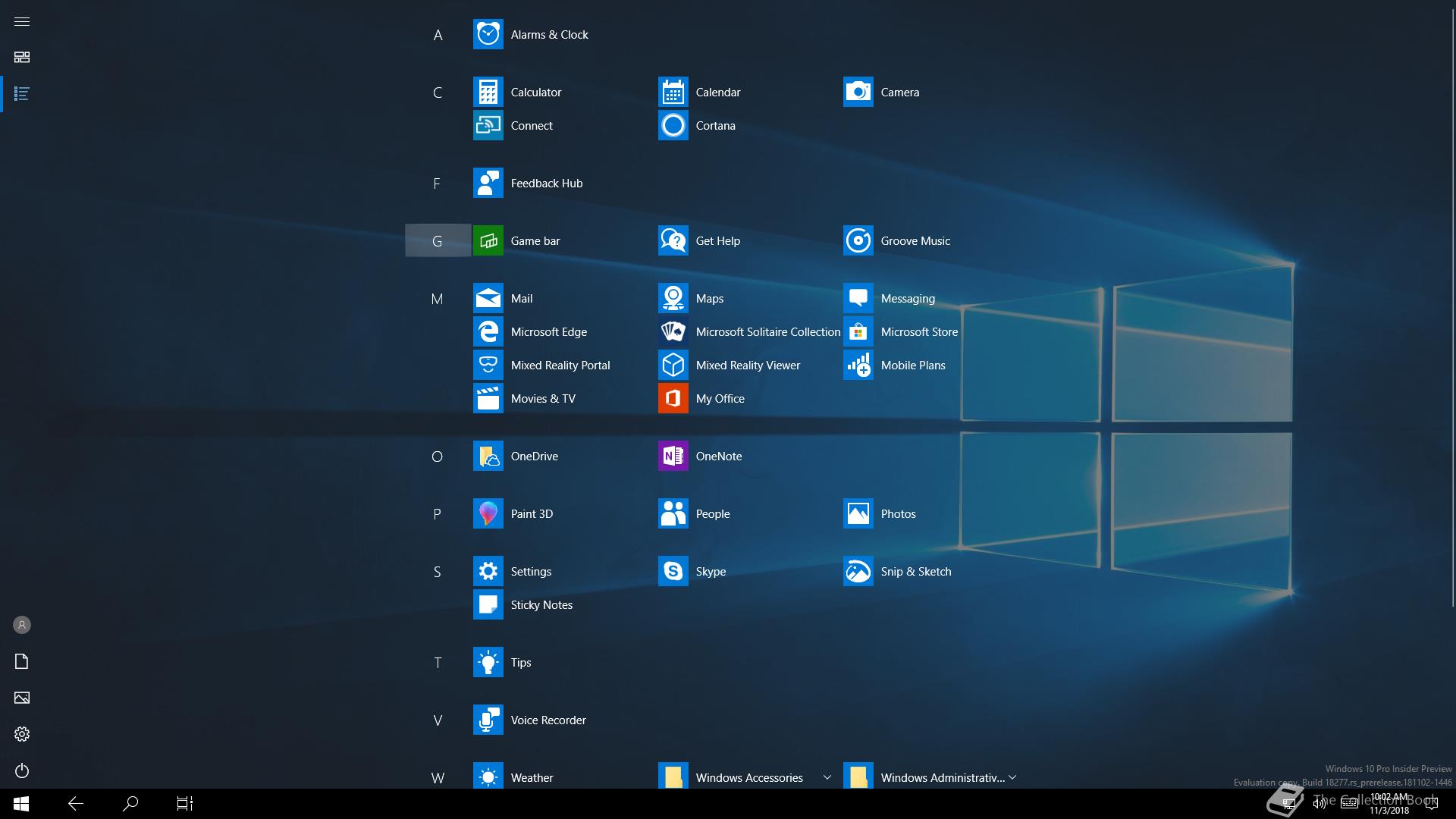The height and width of the screenshot is (819, 1456).
Task: Launch Calculator from its icon
Action: (488, 92)
